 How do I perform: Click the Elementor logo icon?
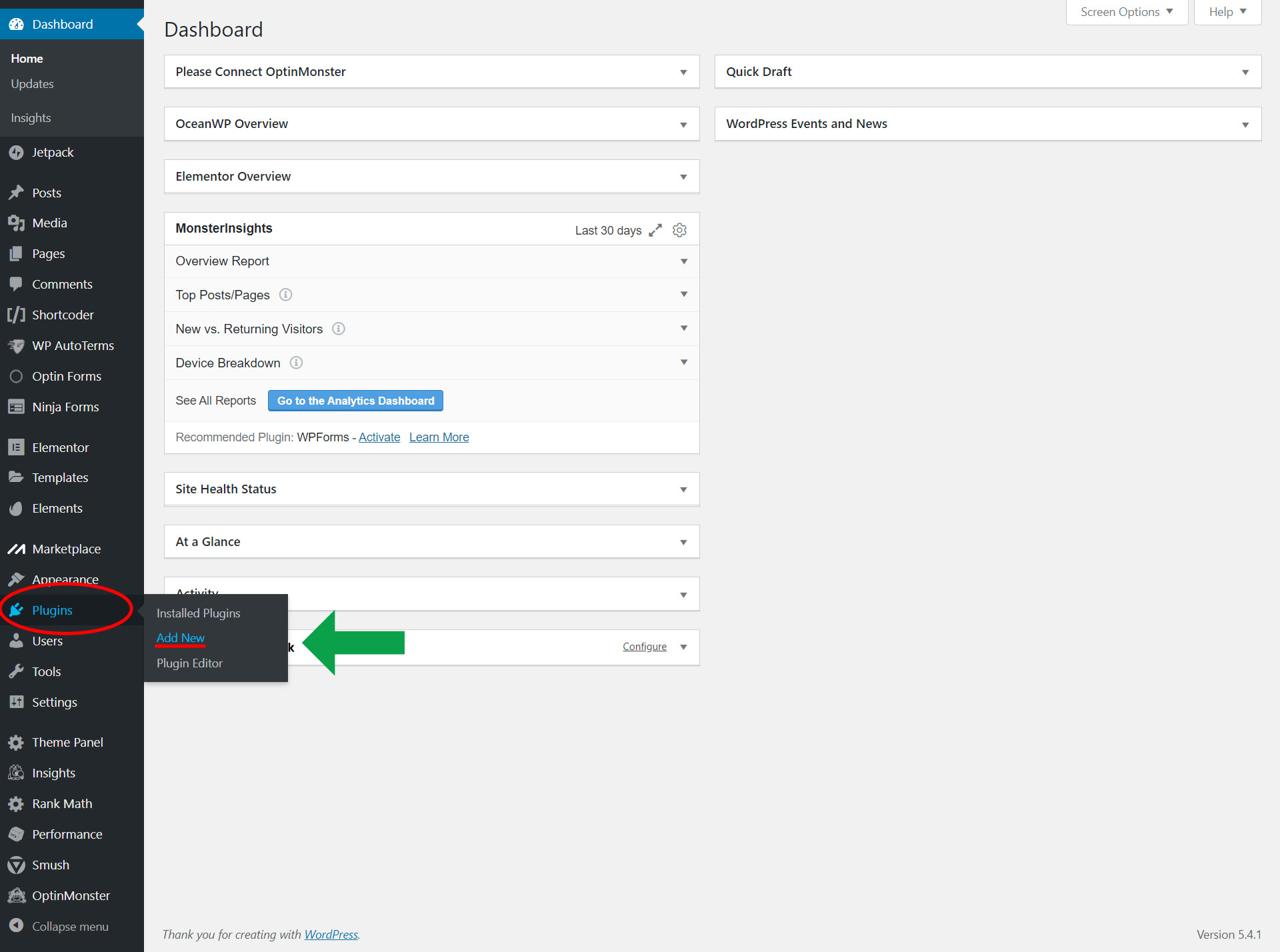pyautogui.click(x=16, y=447)
